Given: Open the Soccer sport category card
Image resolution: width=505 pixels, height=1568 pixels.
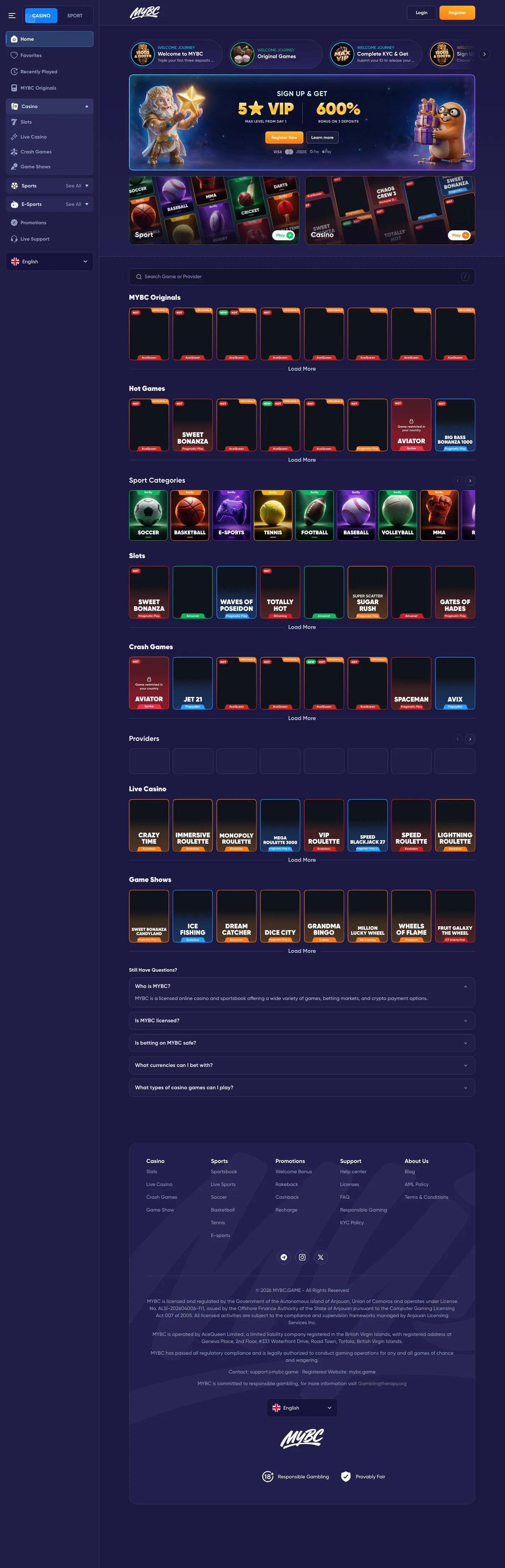Looking at the screenshot, I should (148, 516).
